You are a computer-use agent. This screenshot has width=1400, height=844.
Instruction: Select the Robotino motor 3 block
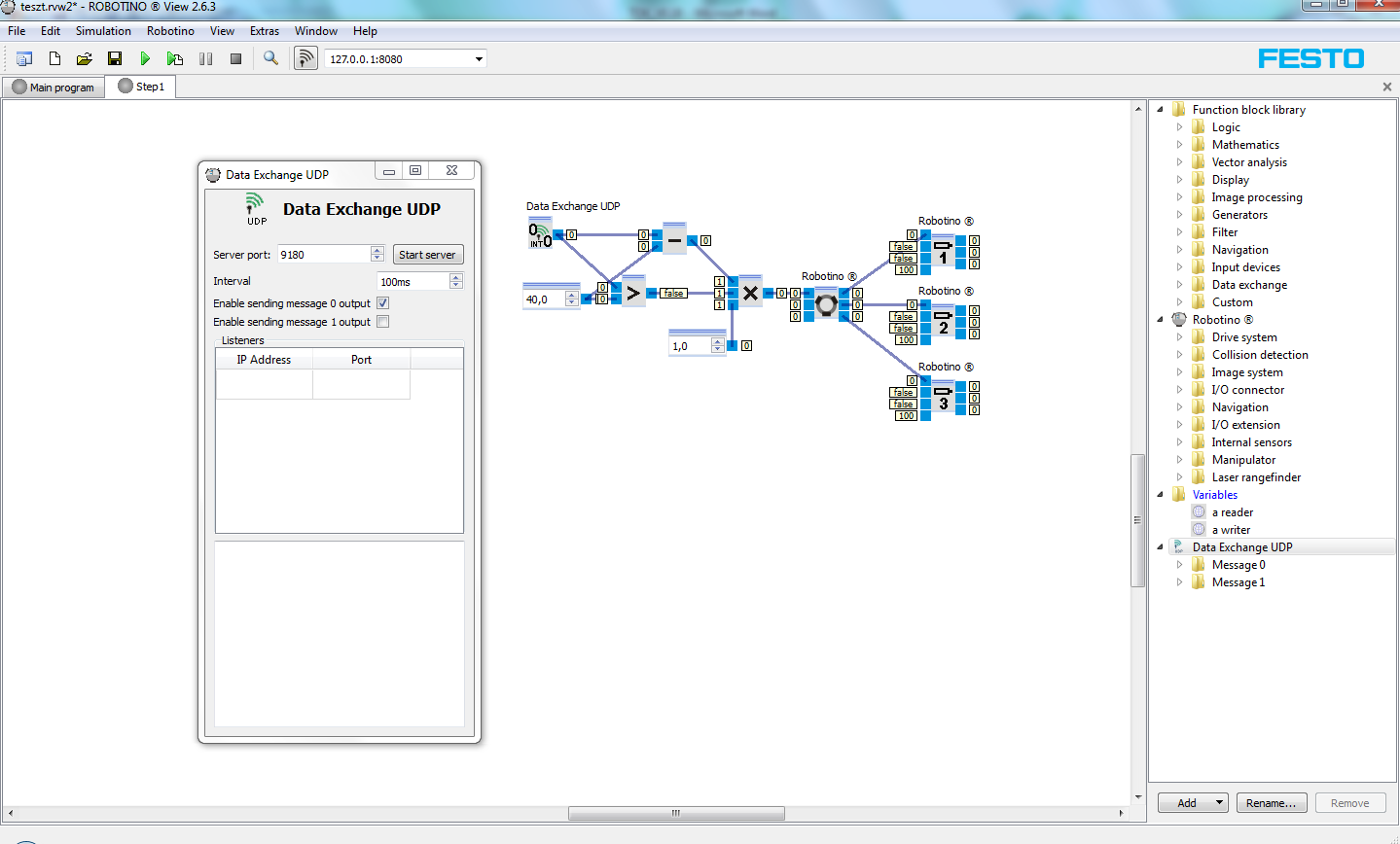click(x=943, y=398)
